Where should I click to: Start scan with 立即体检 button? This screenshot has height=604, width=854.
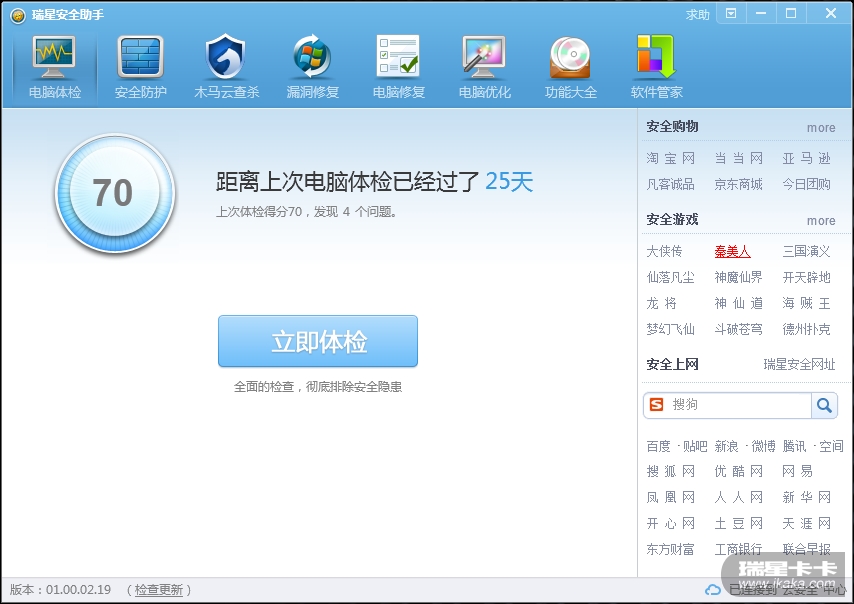(318, 341)
